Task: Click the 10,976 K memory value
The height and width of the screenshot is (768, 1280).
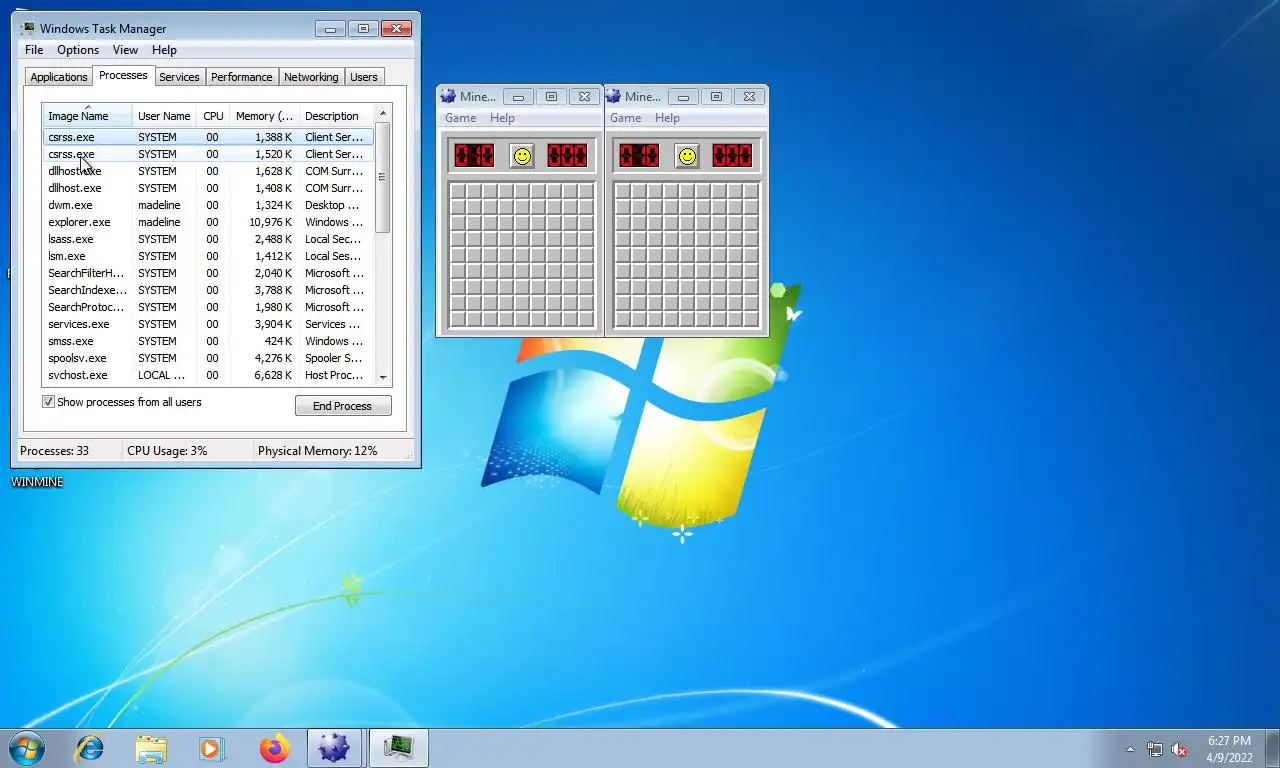Action: [270, 222]
